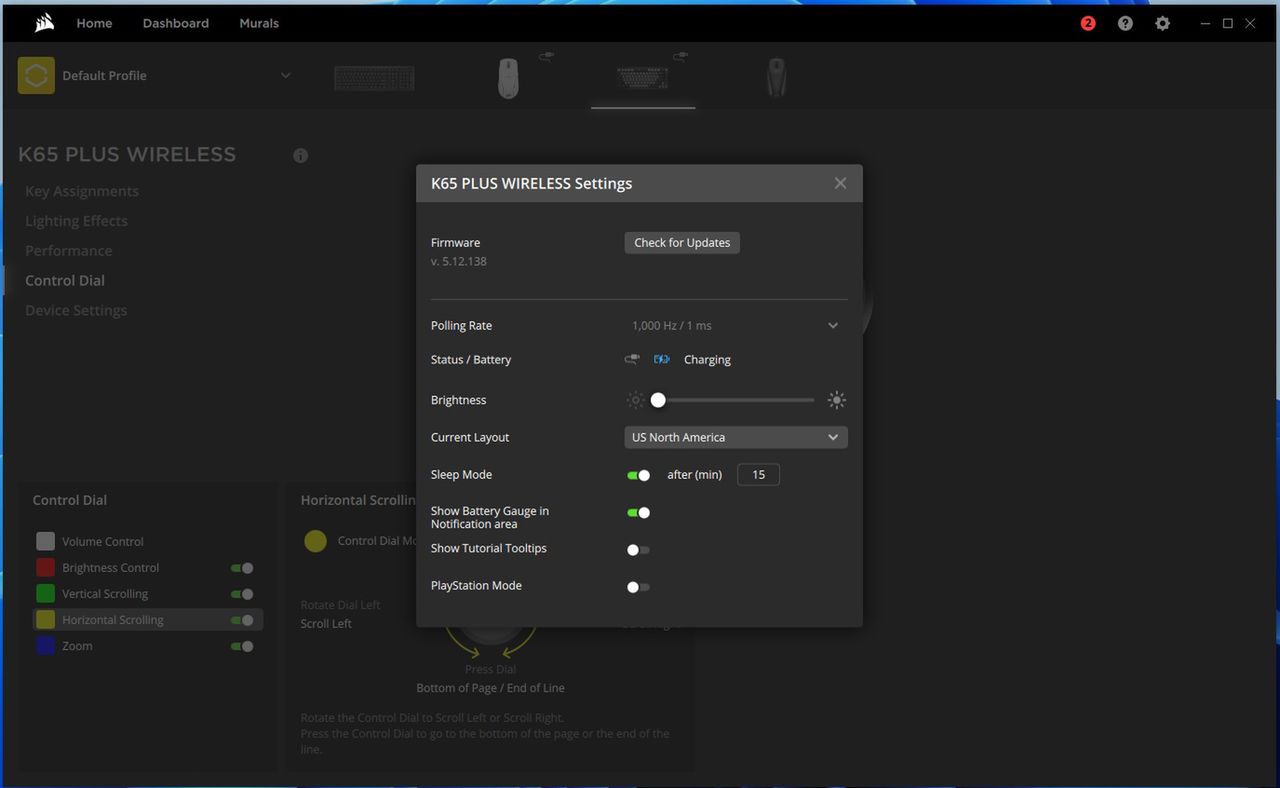Go to Lighting Effects section
Screen dimensions: 1280x788
pyautogui.click(x=76, y=221)
